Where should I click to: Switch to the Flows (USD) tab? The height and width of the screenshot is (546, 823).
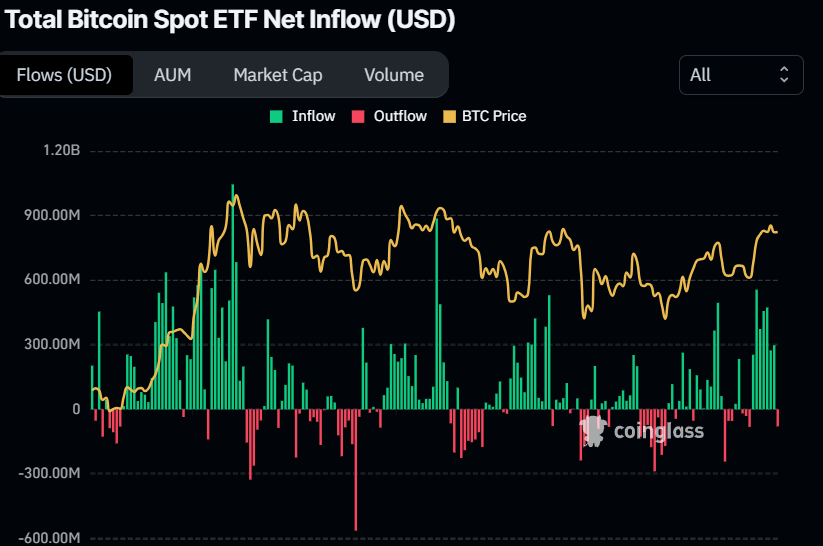[64, 75]
